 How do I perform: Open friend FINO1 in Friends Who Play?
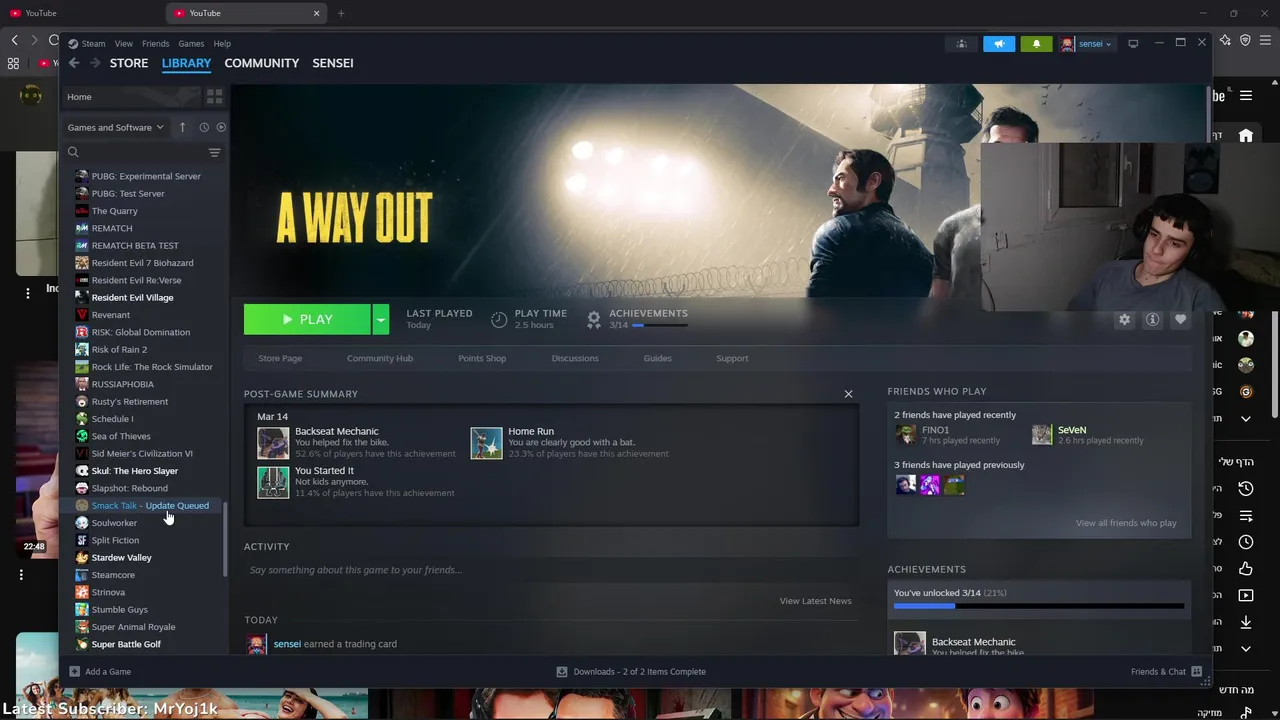[x=947, y=435]
